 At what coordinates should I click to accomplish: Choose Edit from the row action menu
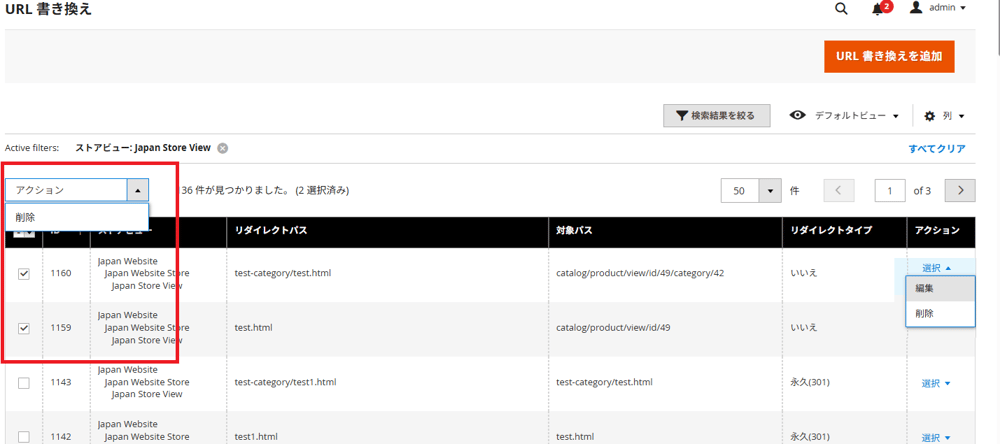925,288
